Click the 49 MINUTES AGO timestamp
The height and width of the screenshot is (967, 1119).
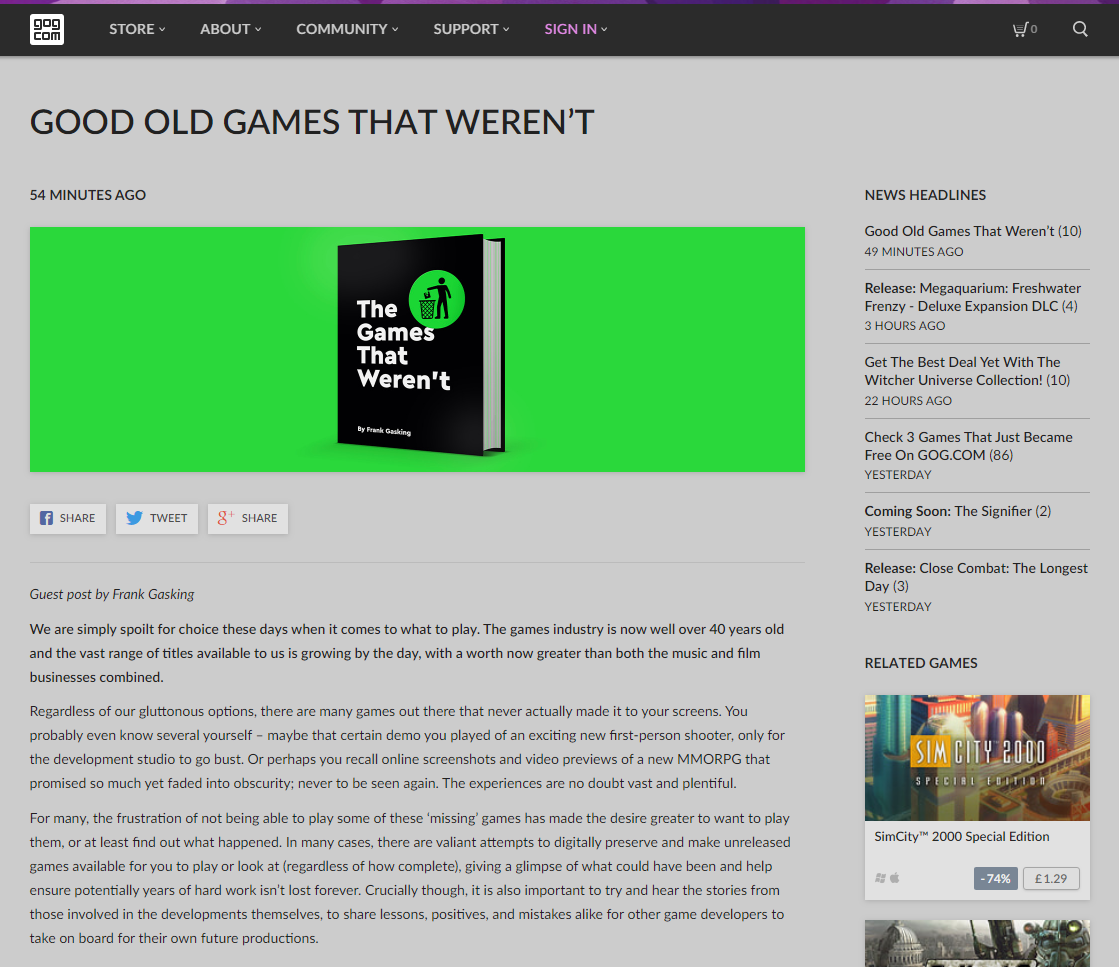[x=913, y=252]
